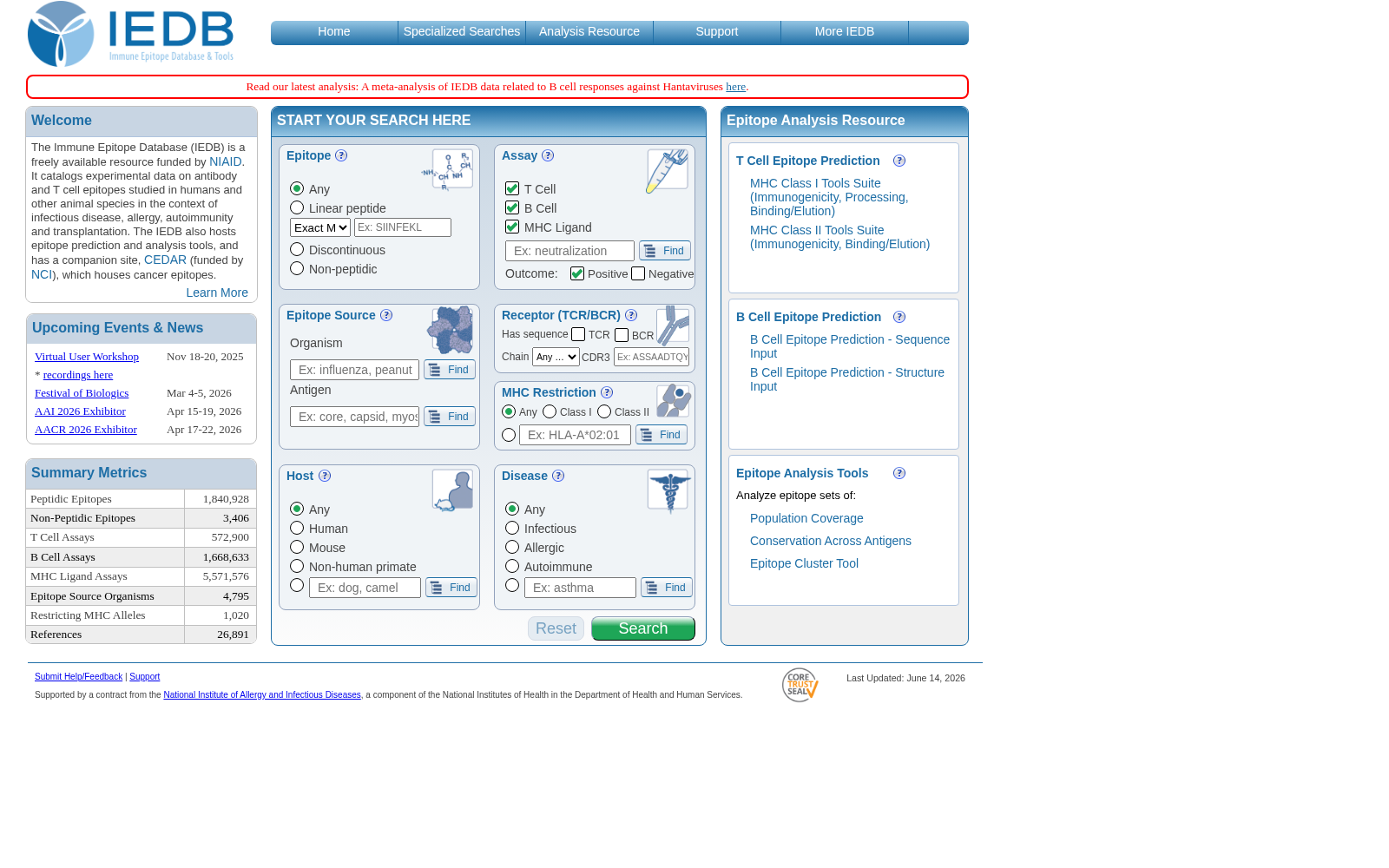Check the BCR has sequence box

point(622,335)
